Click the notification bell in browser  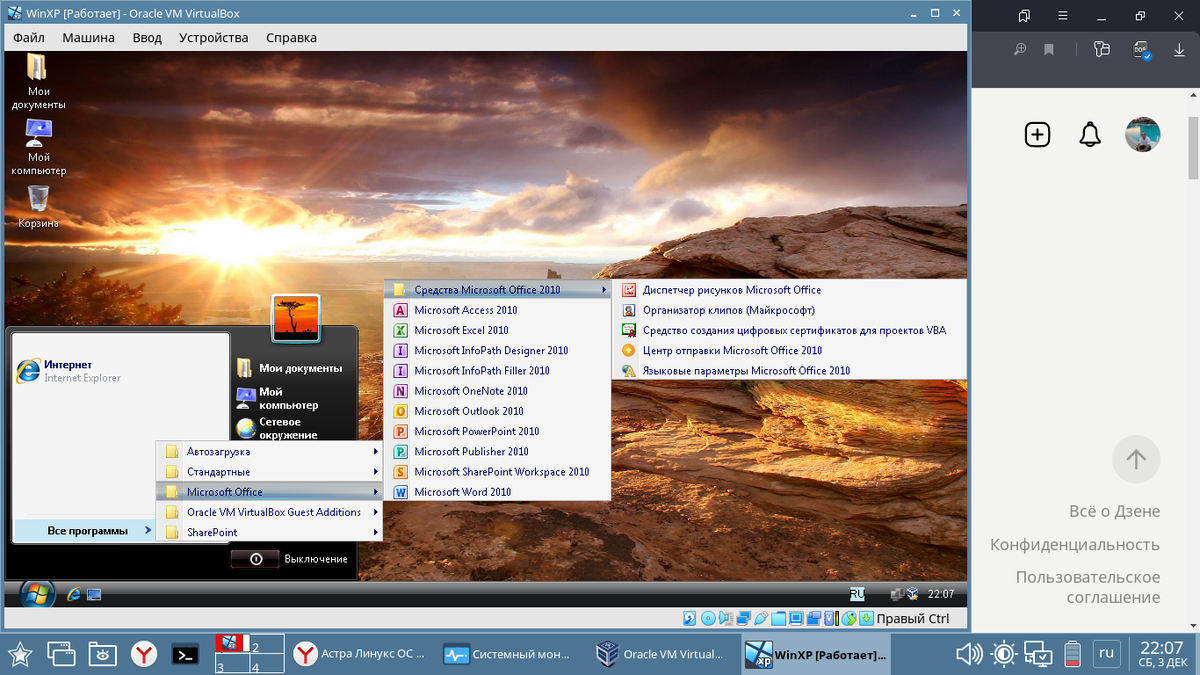point(1090,134)
